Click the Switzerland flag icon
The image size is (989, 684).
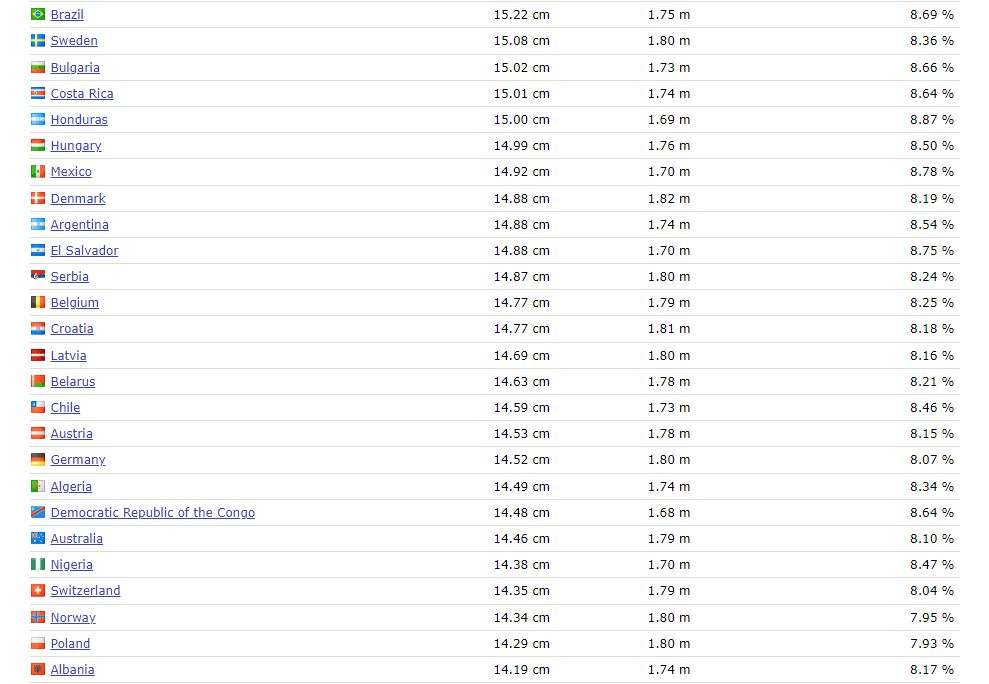click(x=38, y=591)
